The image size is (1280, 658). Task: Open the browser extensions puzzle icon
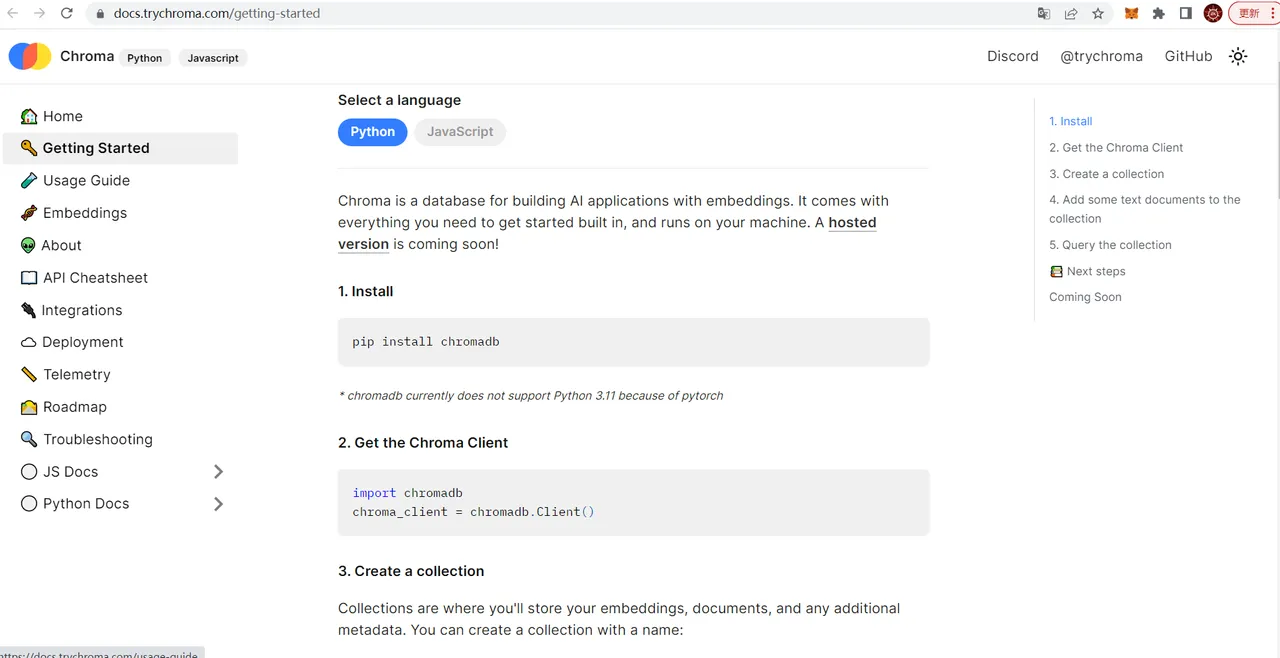tap(1158, 13)
